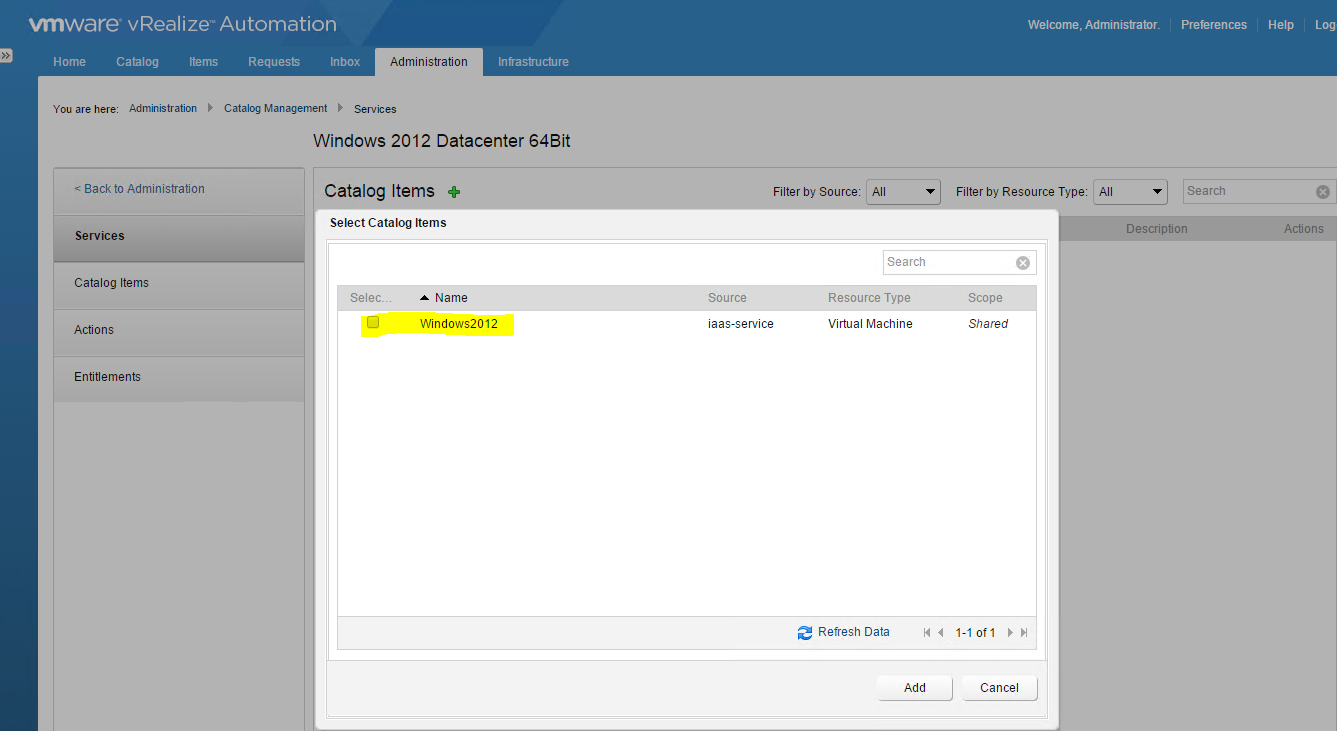Select Catalog Items in left sidebar
Image resolution: width=1337 pixels, height=731 pixels.
tap(179, 283)
